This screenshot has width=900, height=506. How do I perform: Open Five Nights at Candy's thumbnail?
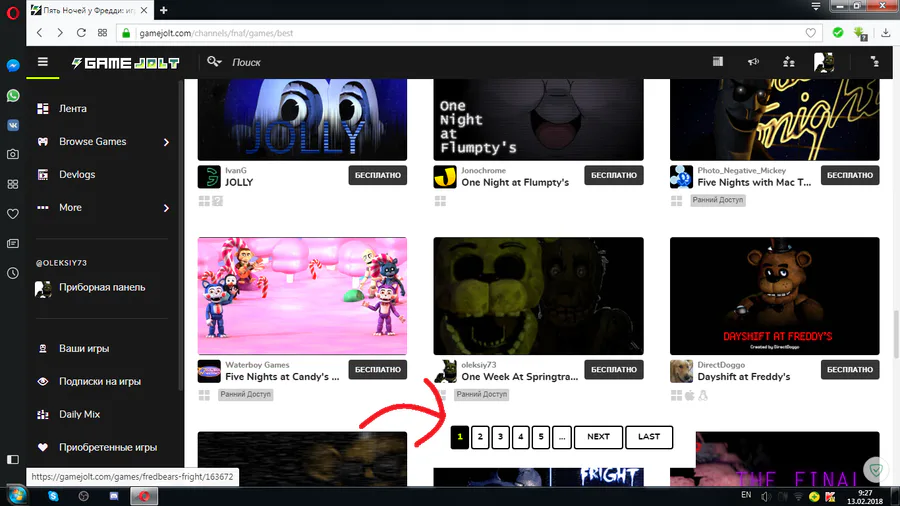point(302,296)
